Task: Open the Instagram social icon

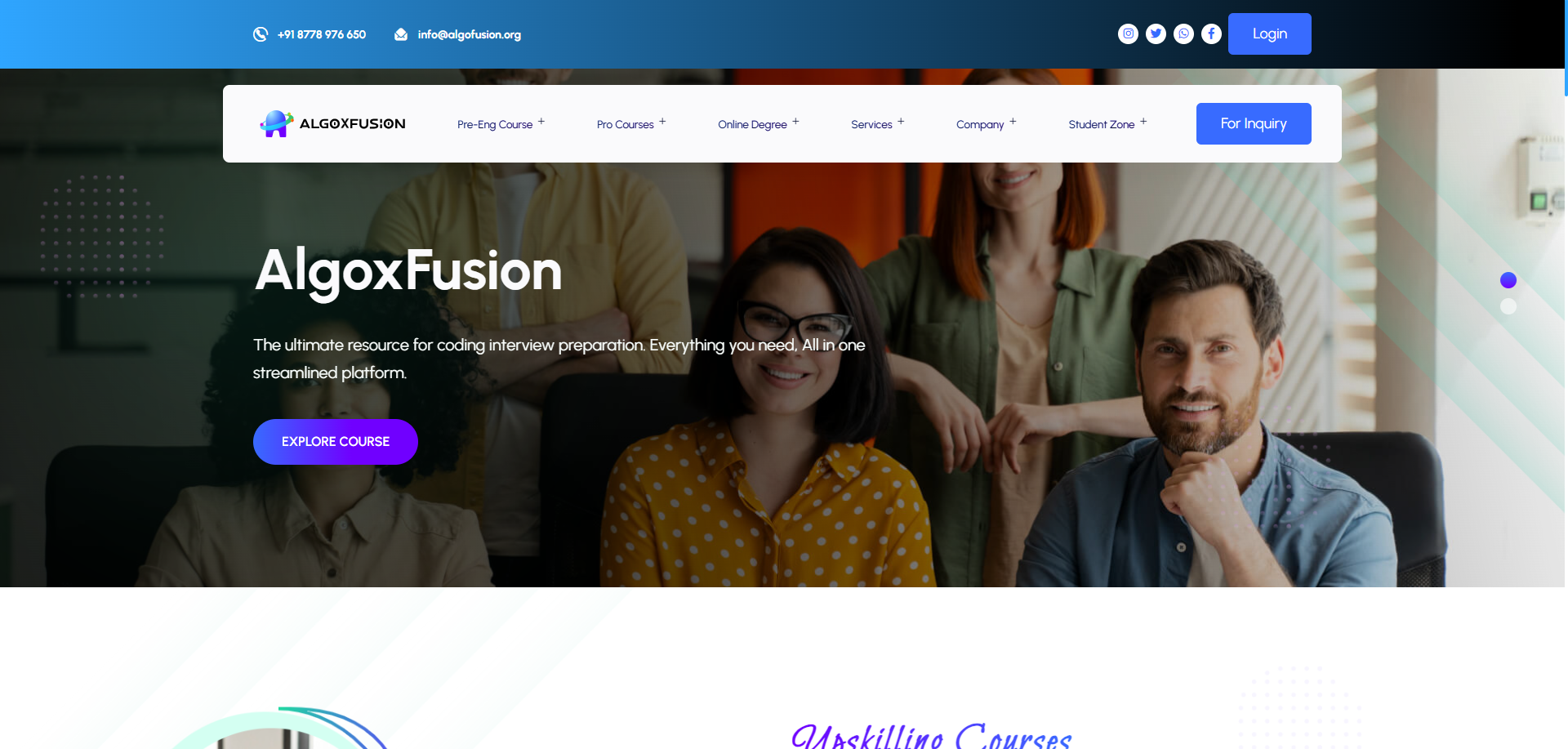Action: coord(1128,33)
